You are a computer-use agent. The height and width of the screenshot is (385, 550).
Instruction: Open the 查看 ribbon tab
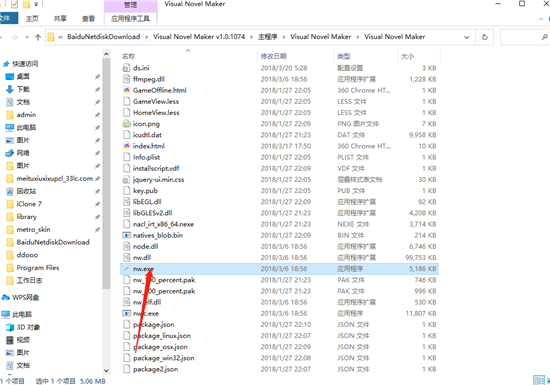pyautogui.click(x=88, y=19)
